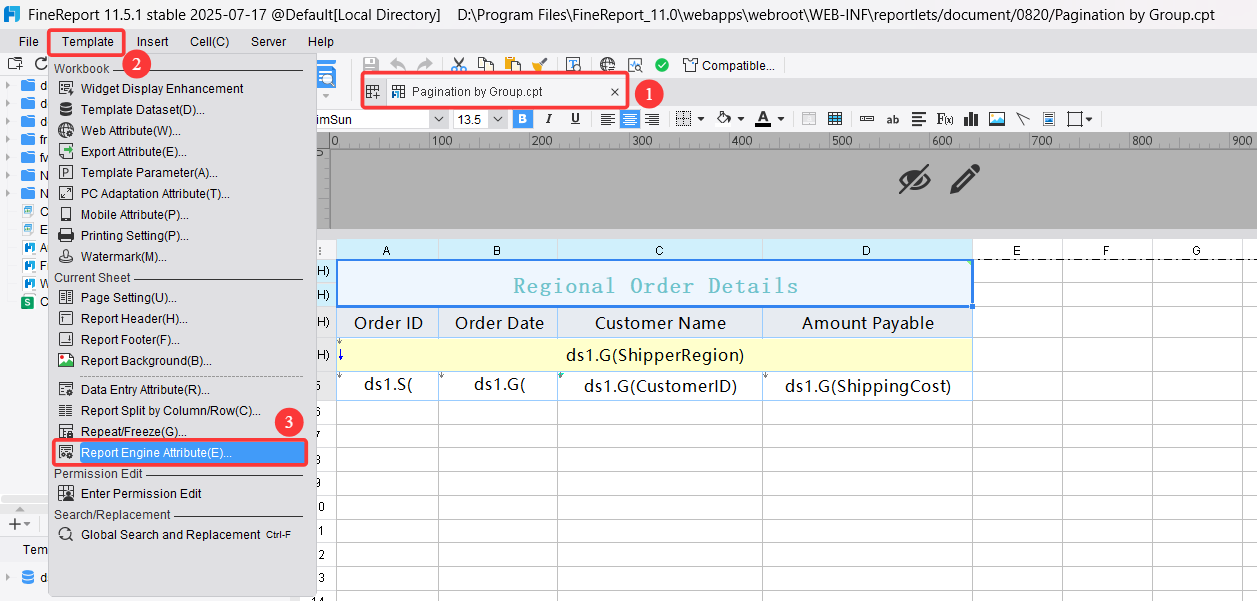Open the Help menu
Image resolution: width=1257 pixels, height=601 pixels.
point(321,42)
